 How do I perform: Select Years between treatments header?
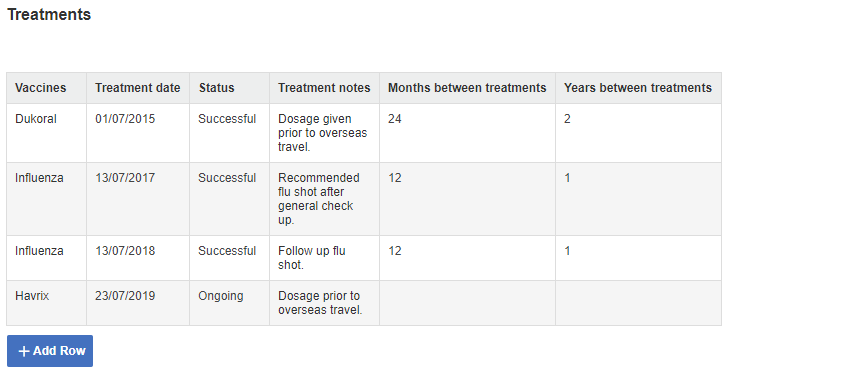[x=638, y=88]
